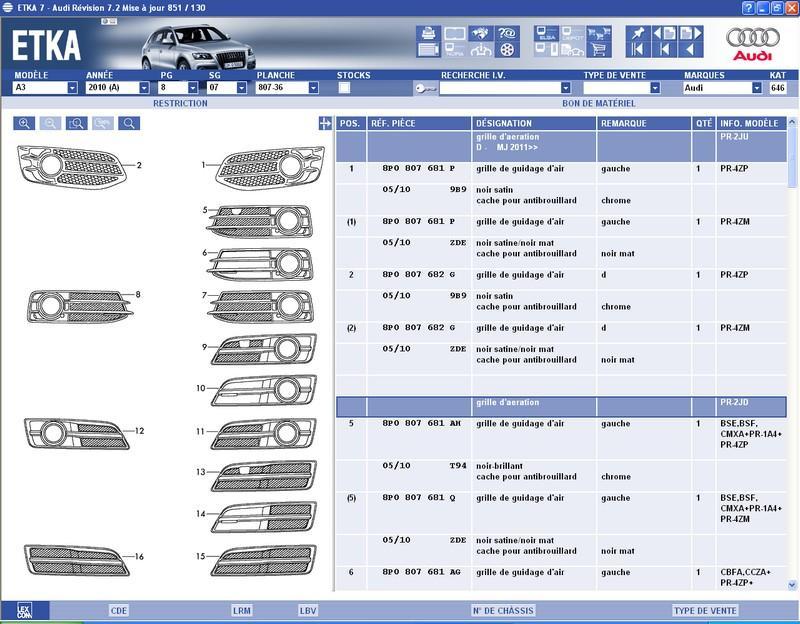Click the POS. column header
800x624 pixels.
pyautogui.click(x=351, y=123)
